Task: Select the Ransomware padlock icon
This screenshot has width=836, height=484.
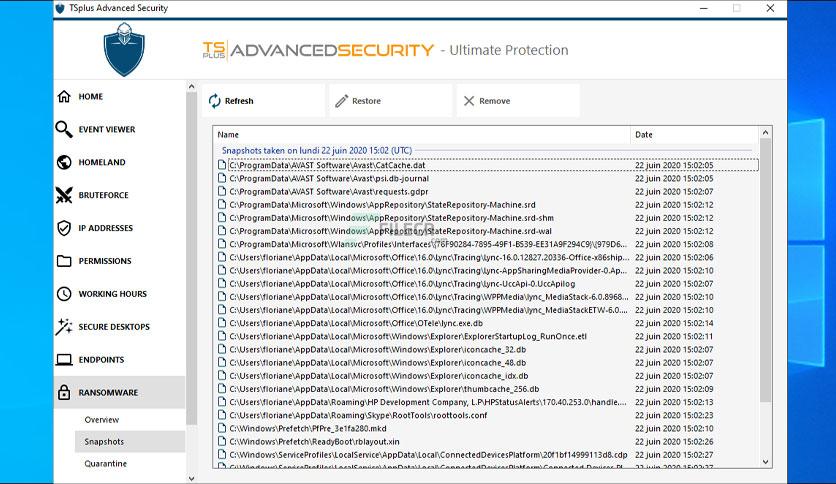Action: point(64,392)
